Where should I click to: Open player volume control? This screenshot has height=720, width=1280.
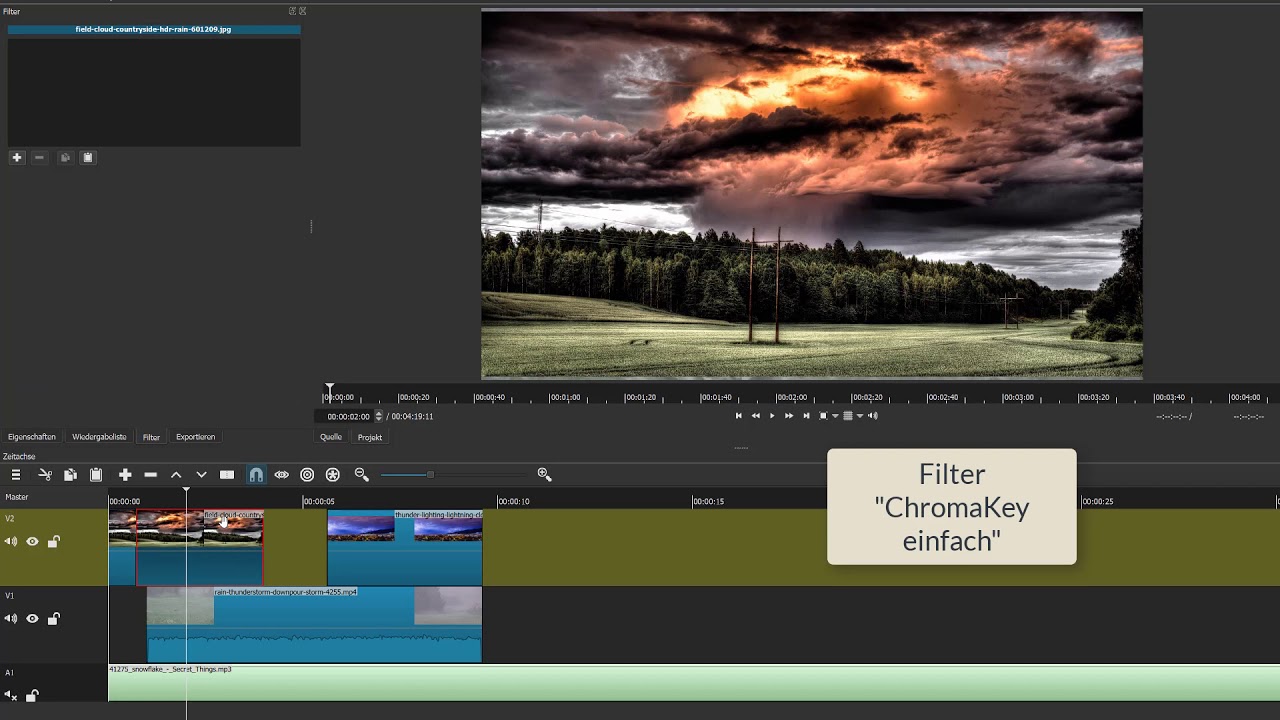coord(873,416)
